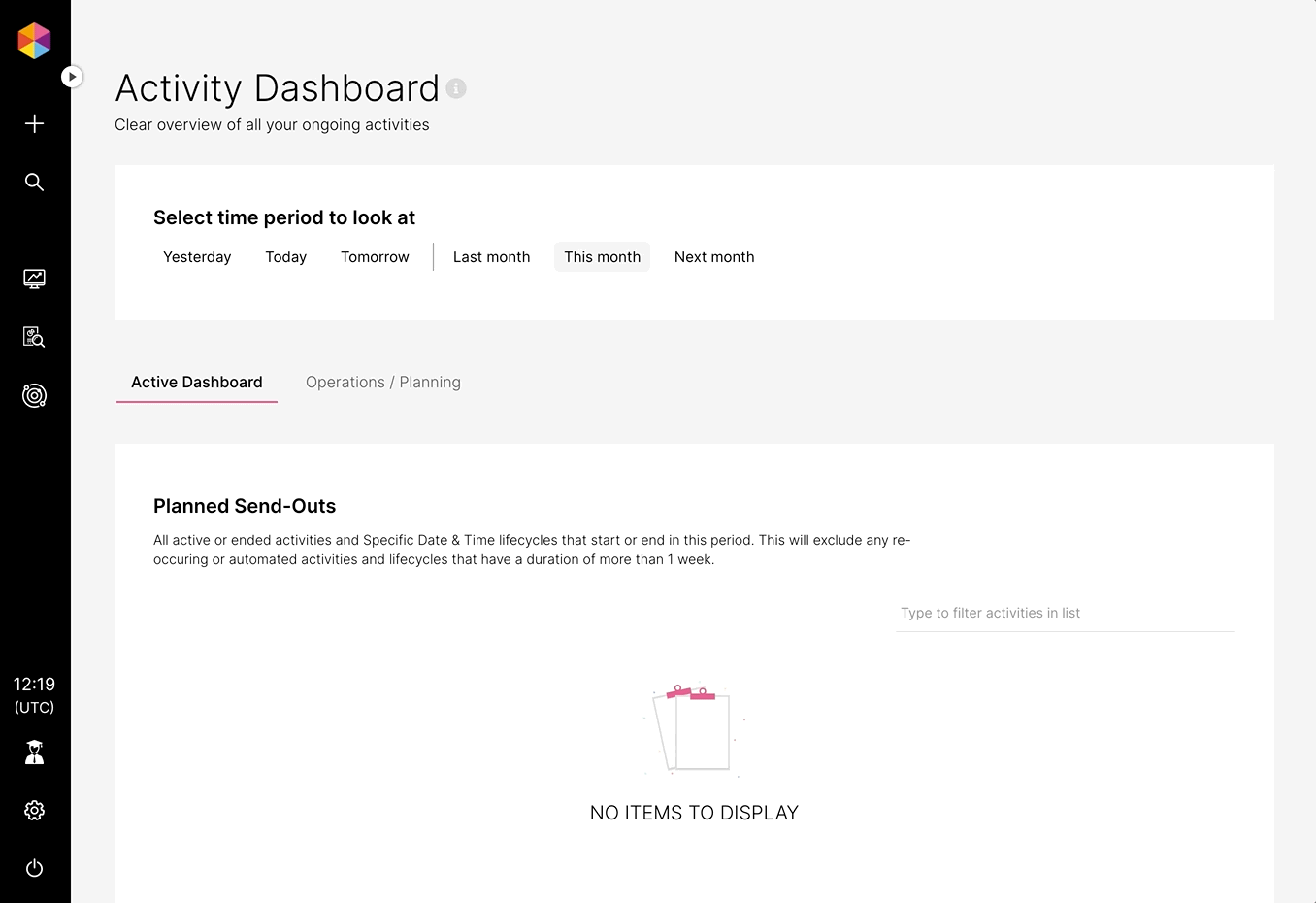Focus the filter activities input field
This screenshot has height=903, width=1316.
coord(1065,613)
